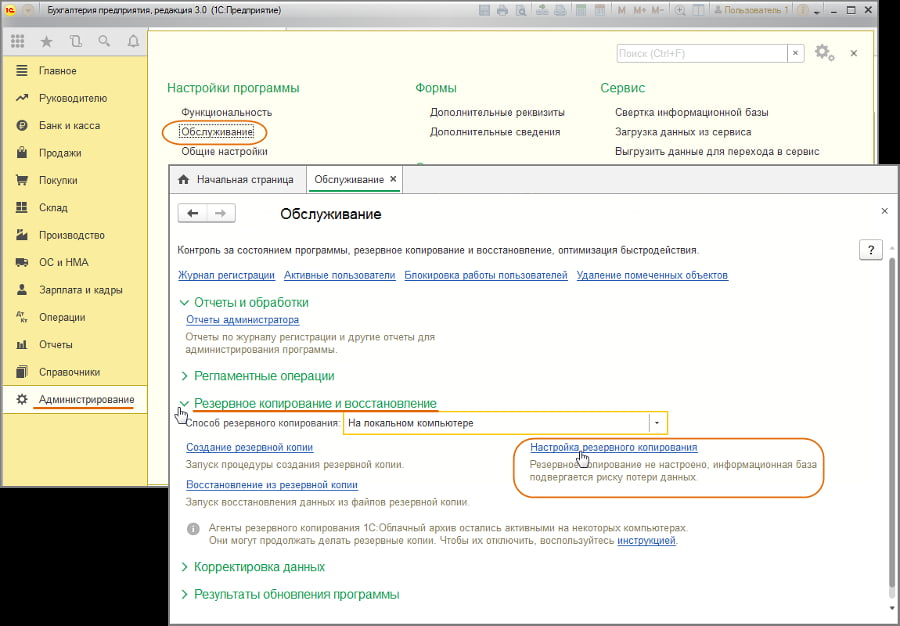900x626 pixels.
Task: Open notifications bell icon
Action: click(x=133, y=42)
